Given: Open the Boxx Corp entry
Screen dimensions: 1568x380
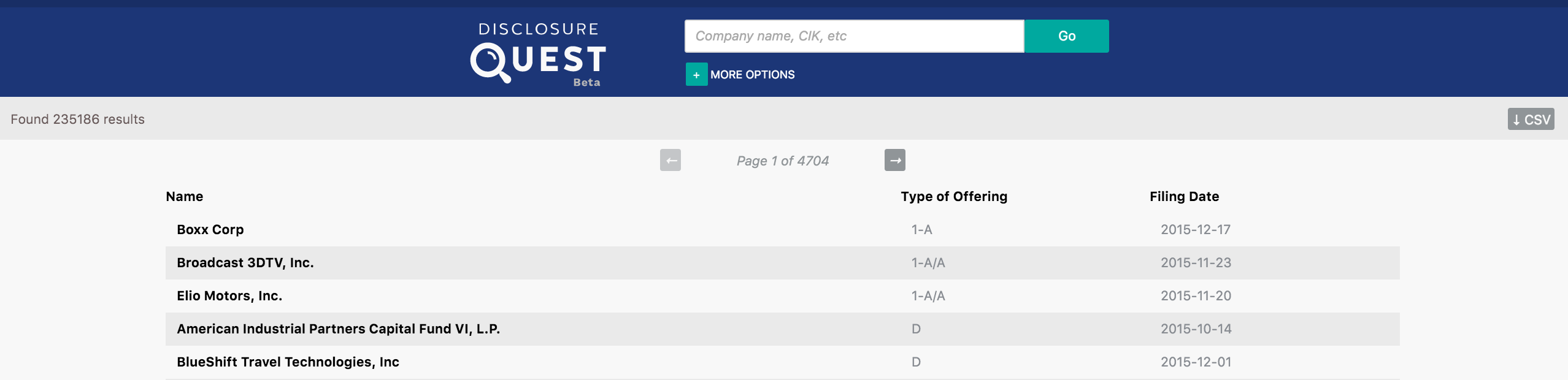Looking at the screenshot, I should [x=210, y=229].
